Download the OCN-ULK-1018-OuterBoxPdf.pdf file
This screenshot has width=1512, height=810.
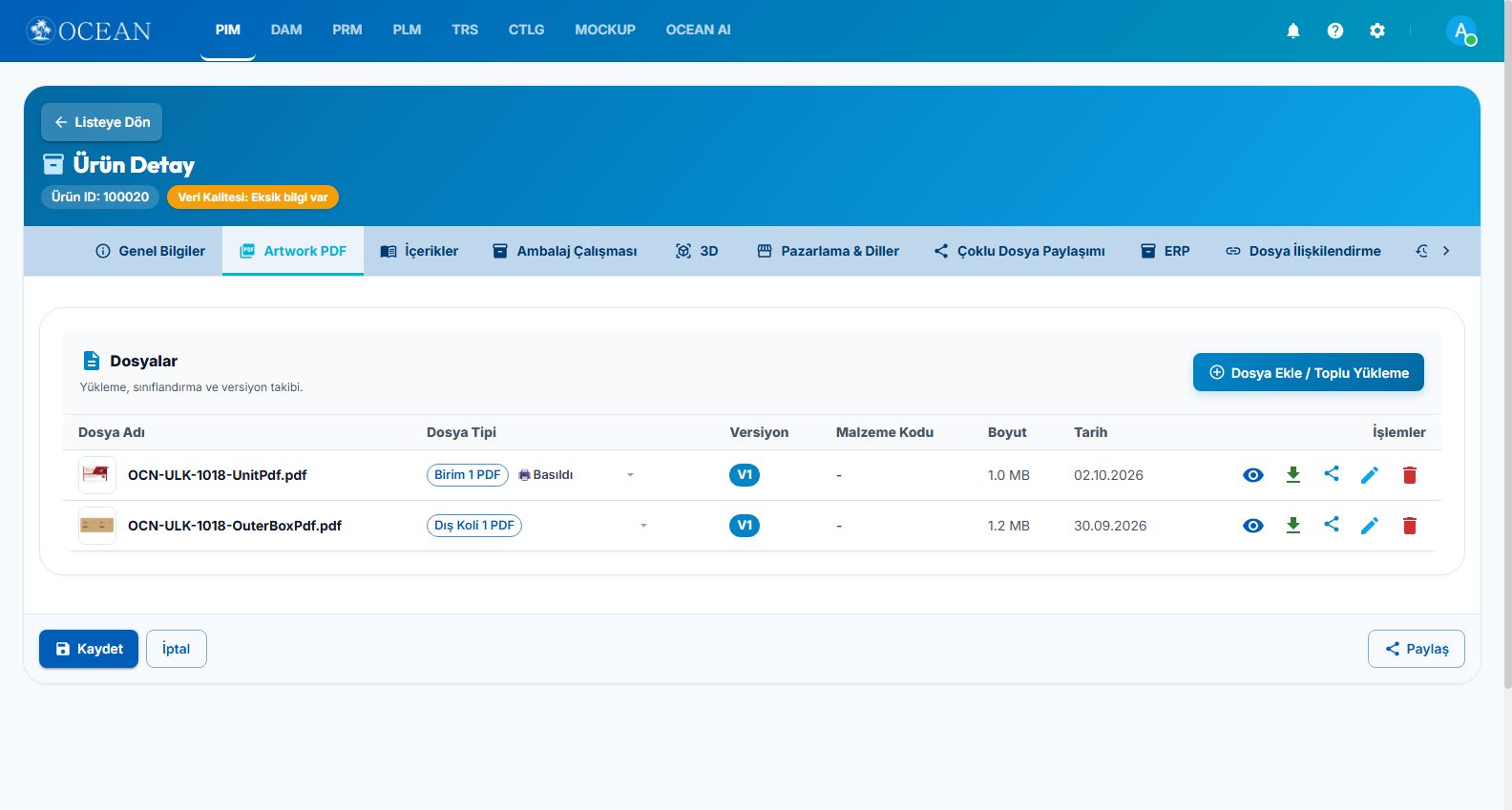pos(1293,526)
